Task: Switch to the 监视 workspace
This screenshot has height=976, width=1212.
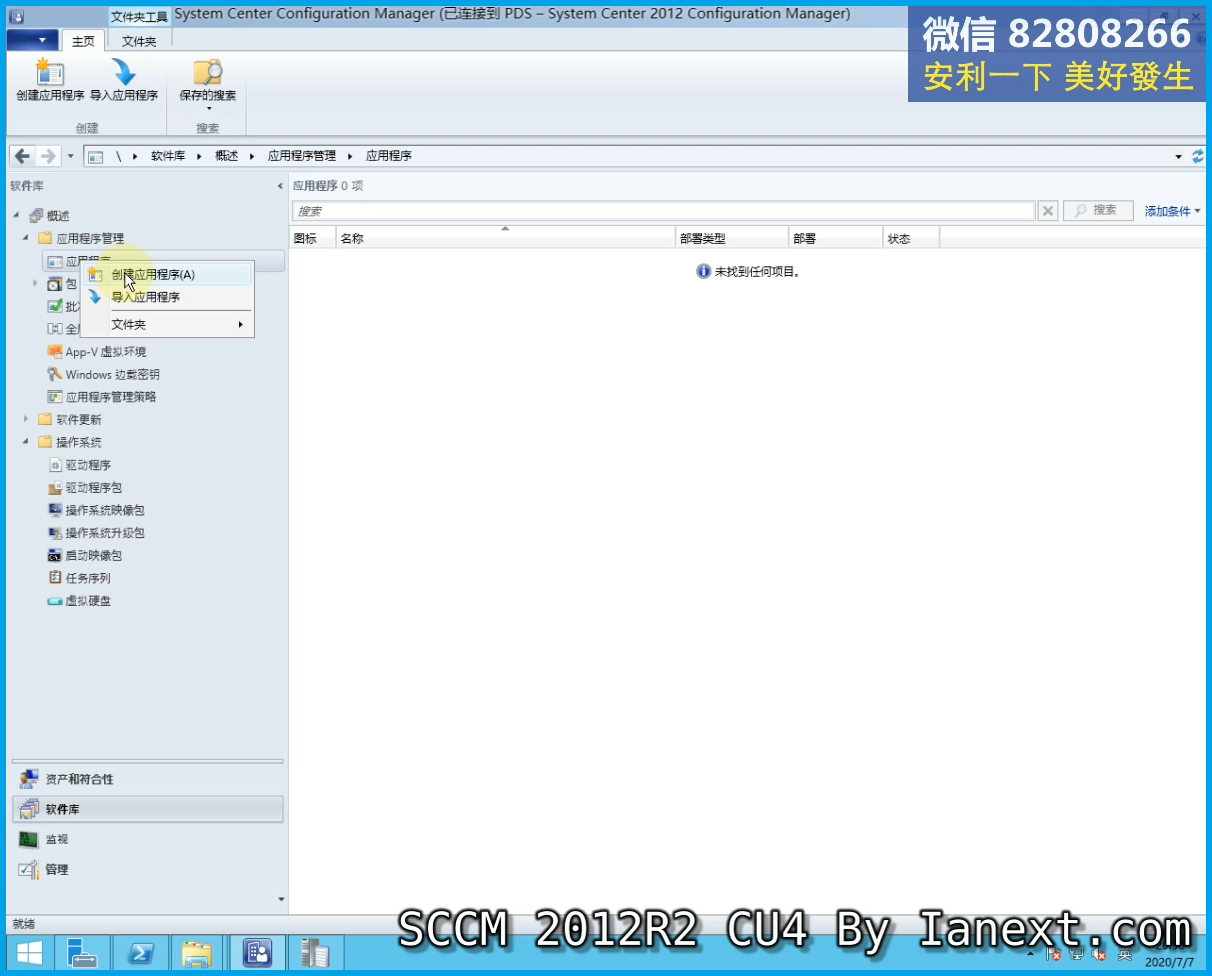Action: click(x=147, y=840)
